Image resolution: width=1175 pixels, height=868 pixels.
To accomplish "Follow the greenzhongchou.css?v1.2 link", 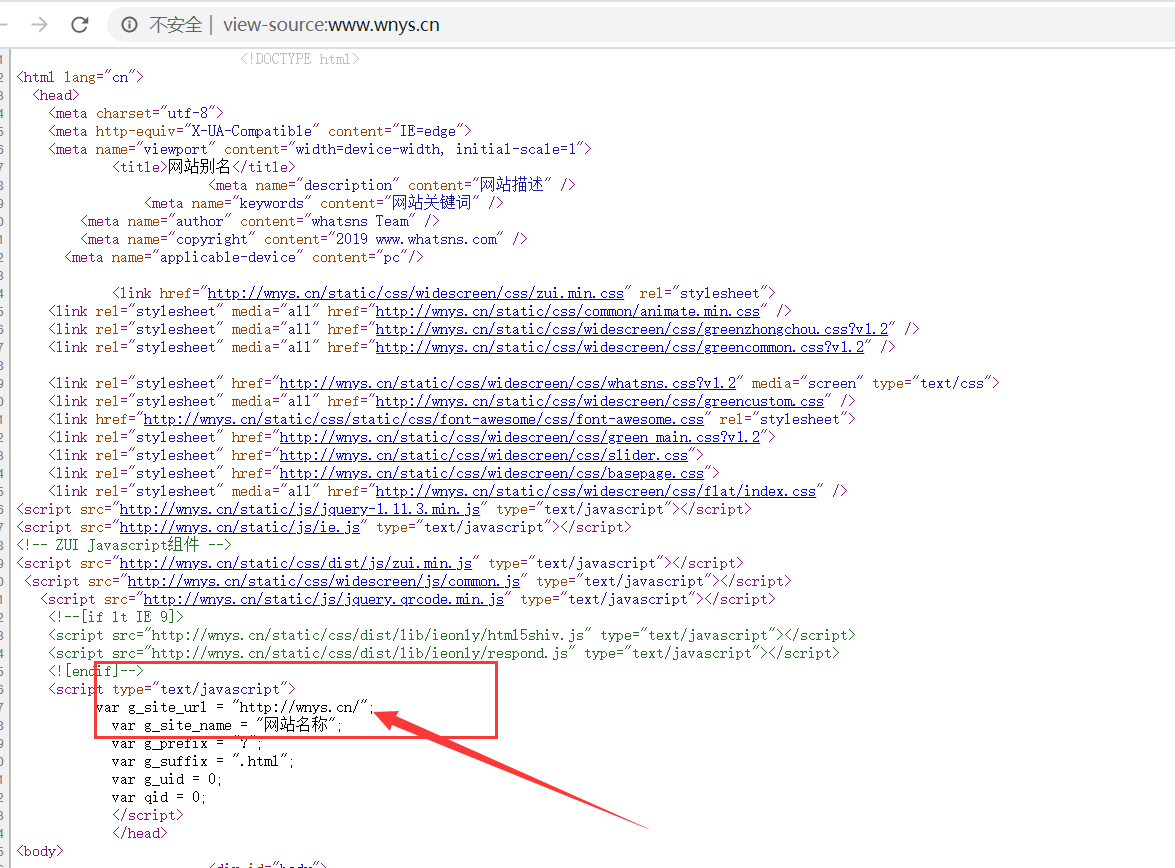I will point(631,329).
